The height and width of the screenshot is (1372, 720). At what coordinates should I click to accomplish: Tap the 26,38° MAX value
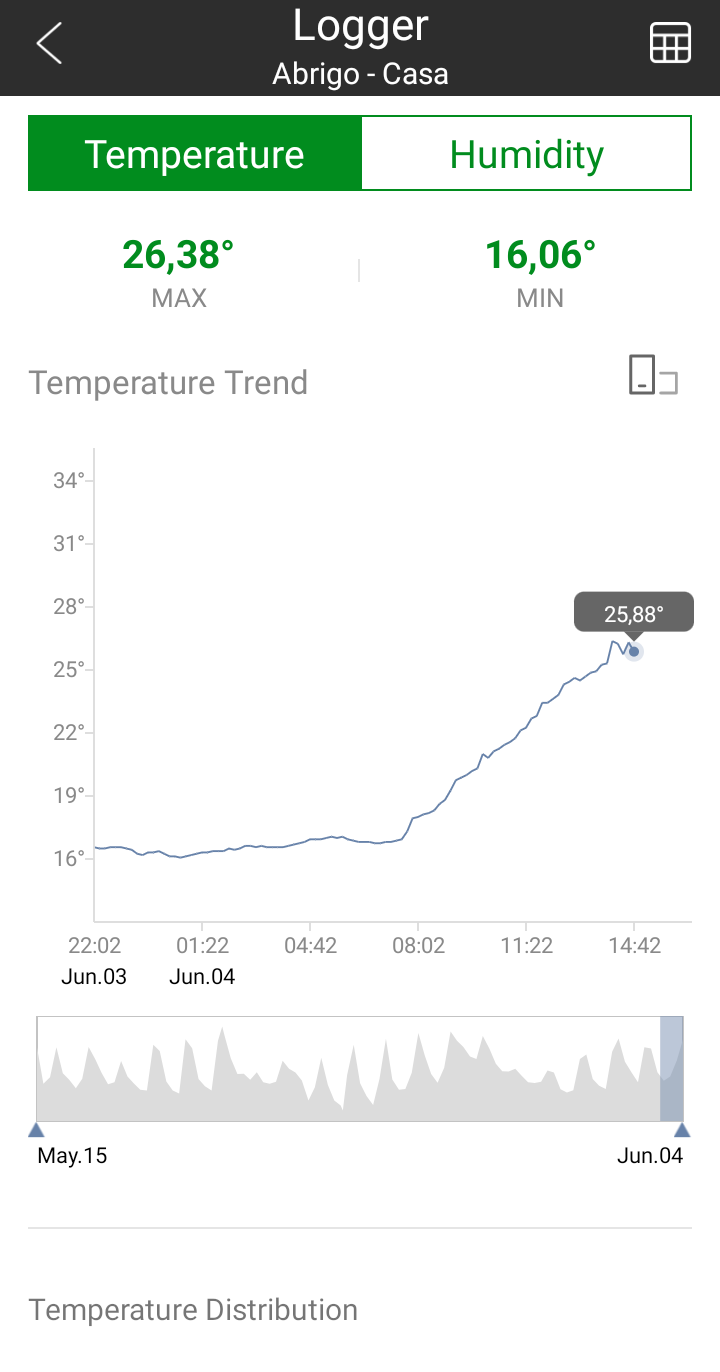tap(178, 256)
